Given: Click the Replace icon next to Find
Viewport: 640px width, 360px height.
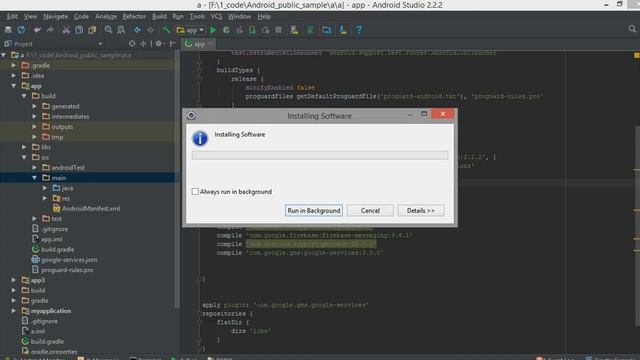Looking at the screenshot, I should (121, 30).
